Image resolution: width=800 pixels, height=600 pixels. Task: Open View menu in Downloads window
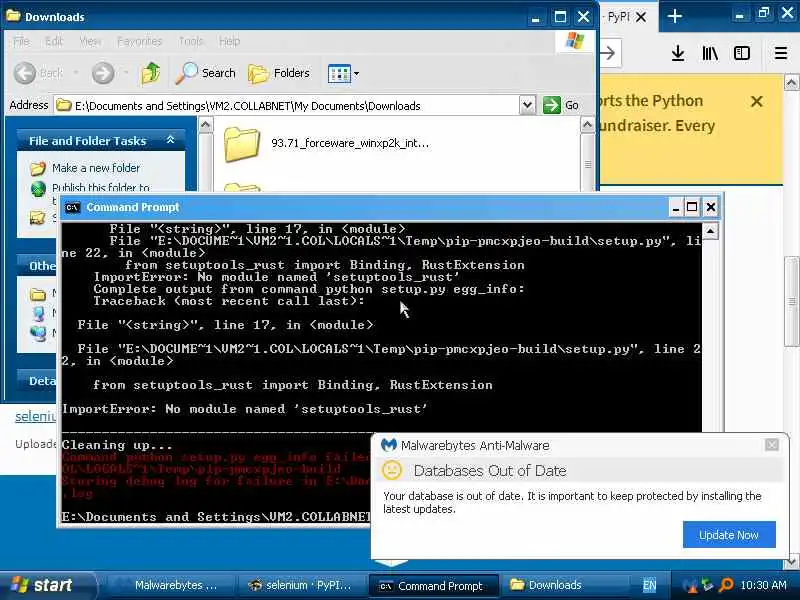[90, 41]
